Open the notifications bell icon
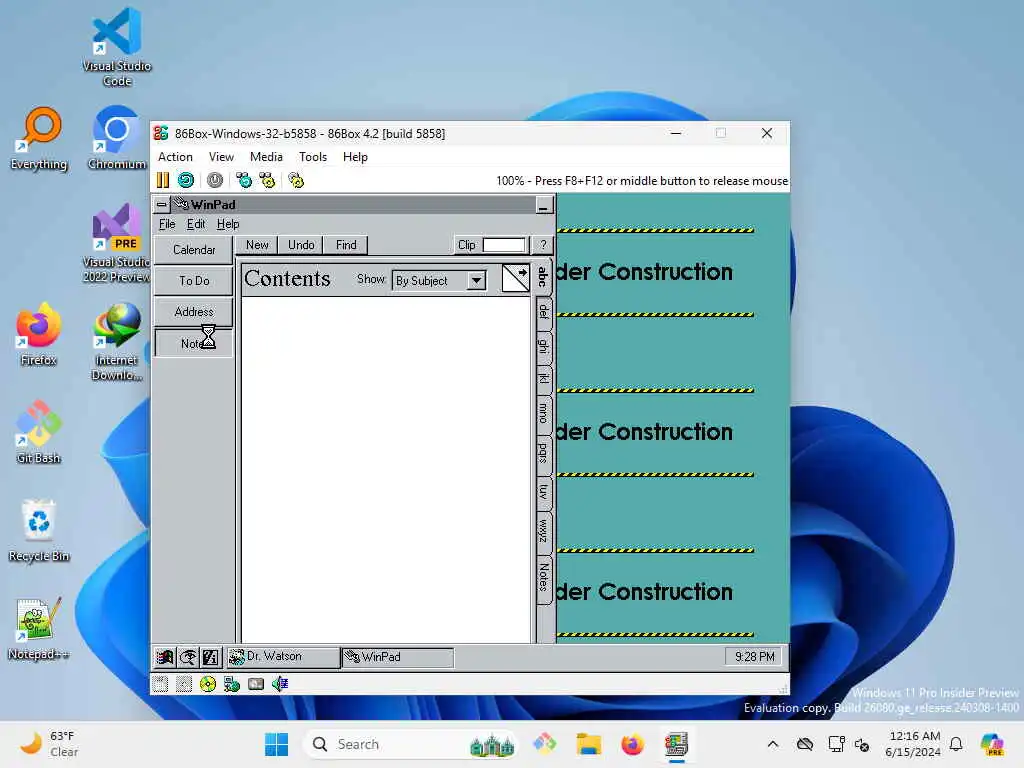This screenshot has width=1024, height=768. [x=956, y=744]
